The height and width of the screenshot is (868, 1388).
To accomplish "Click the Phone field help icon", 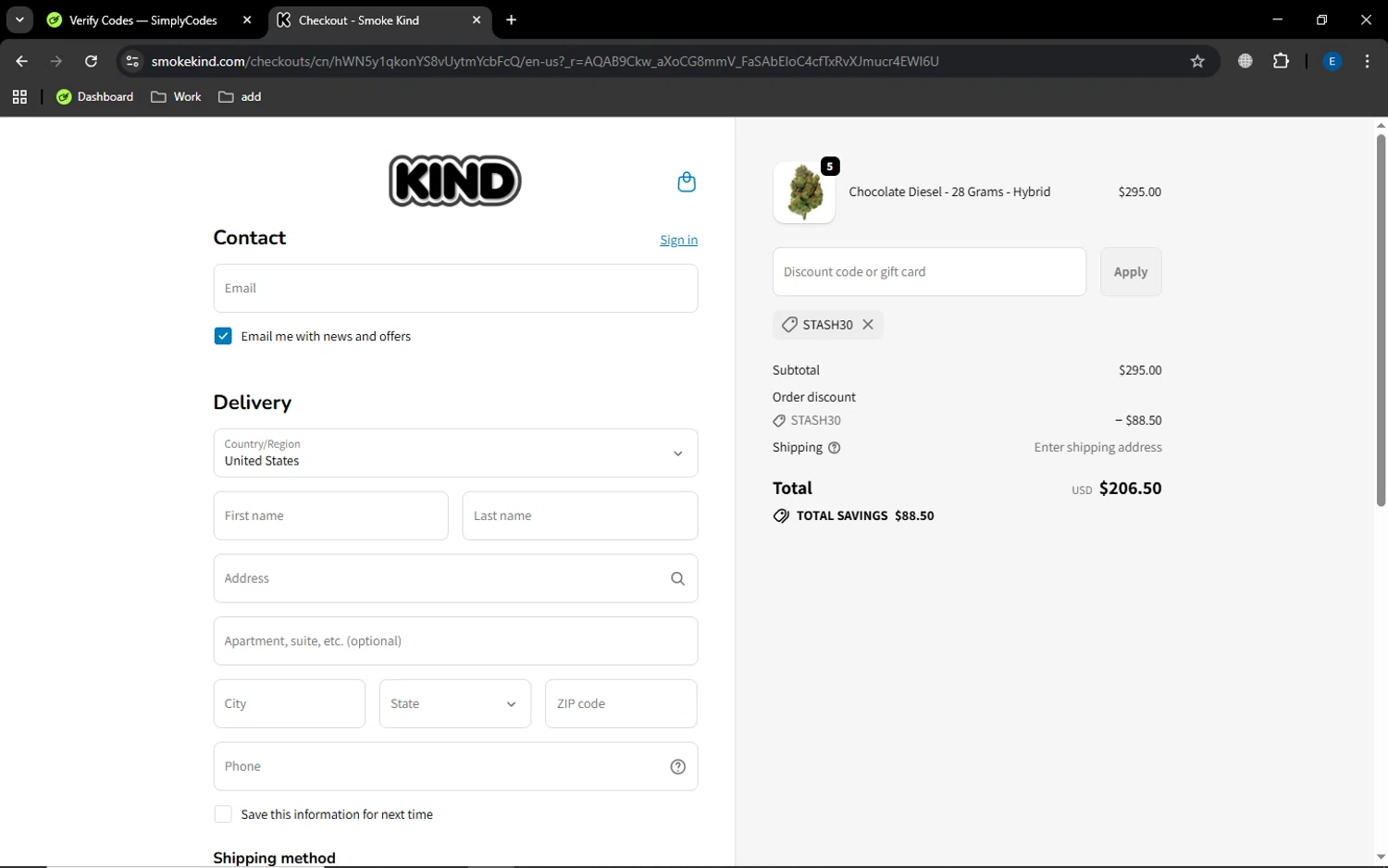I will coord(678,766).
